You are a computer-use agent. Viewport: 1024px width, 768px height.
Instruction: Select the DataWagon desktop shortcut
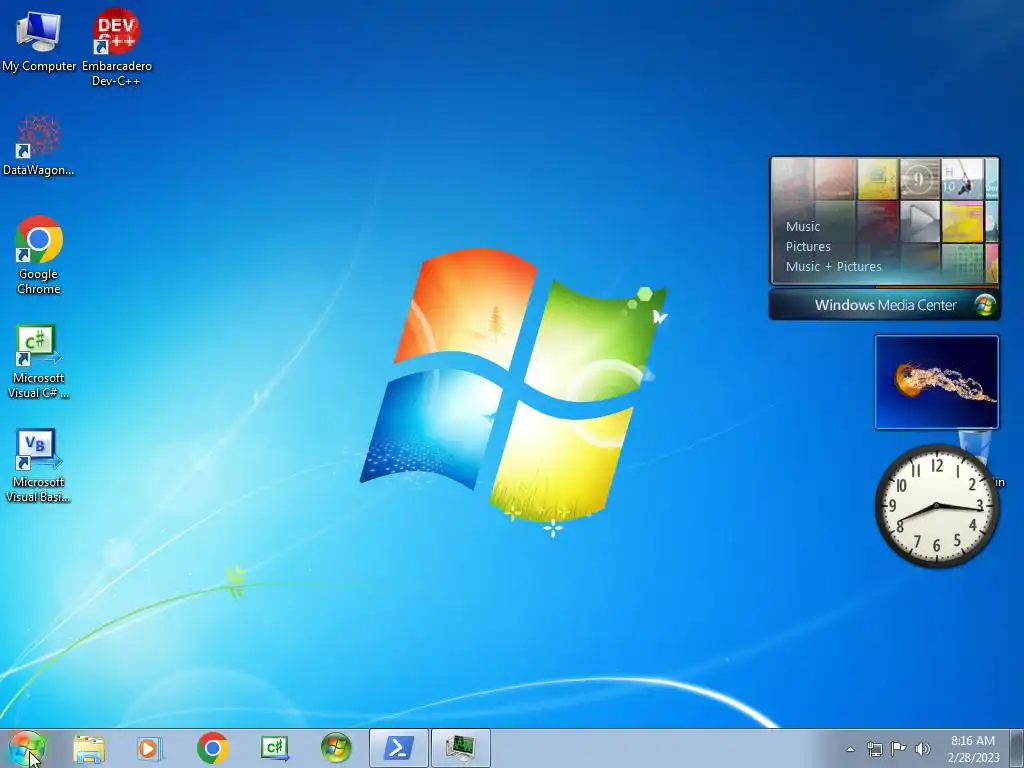pos(39,145)
